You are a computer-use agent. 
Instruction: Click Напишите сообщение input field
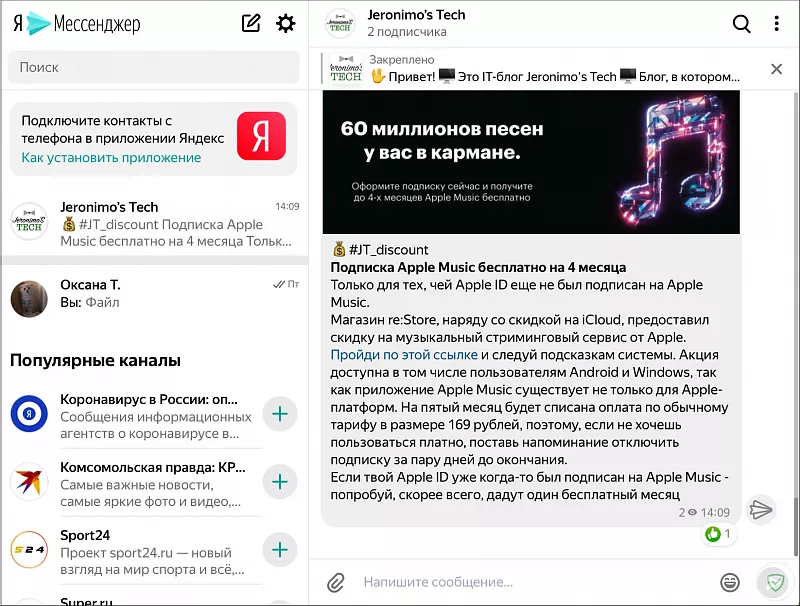click(x=536, y=582)
